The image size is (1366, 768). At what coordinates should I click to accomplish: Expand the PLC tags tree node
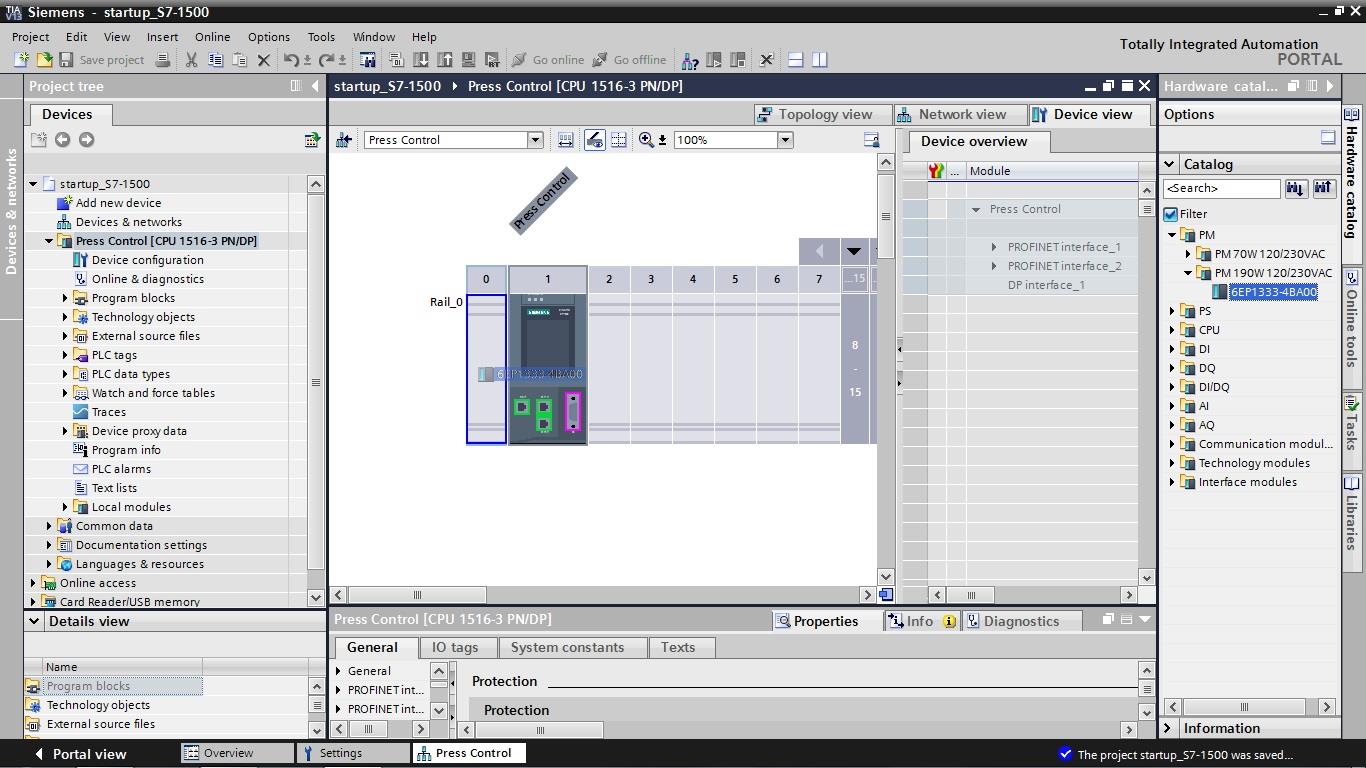coord(65,355)
